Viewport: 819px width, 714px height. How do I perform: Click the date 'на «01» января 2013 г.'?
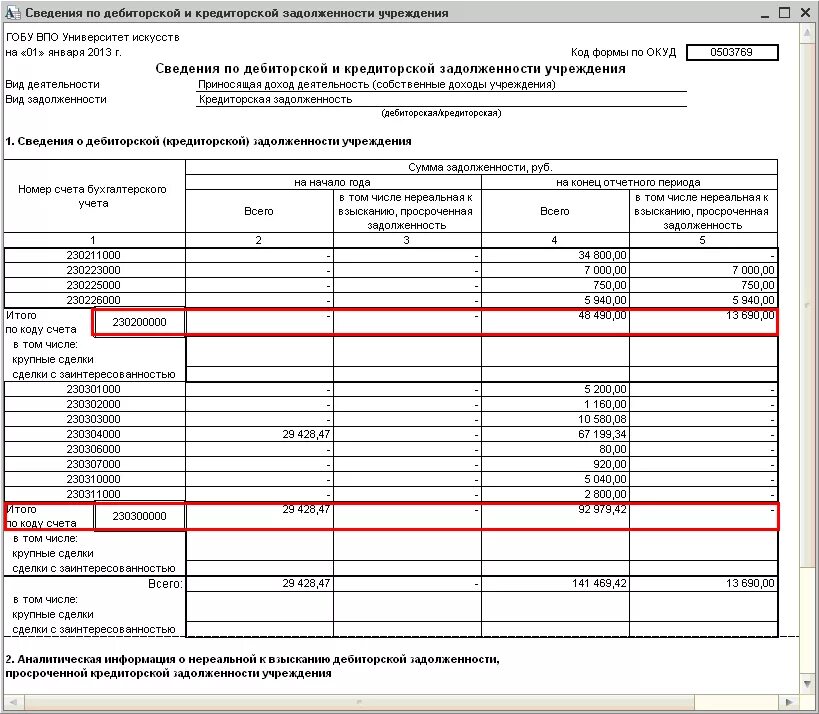pos(63,52)
